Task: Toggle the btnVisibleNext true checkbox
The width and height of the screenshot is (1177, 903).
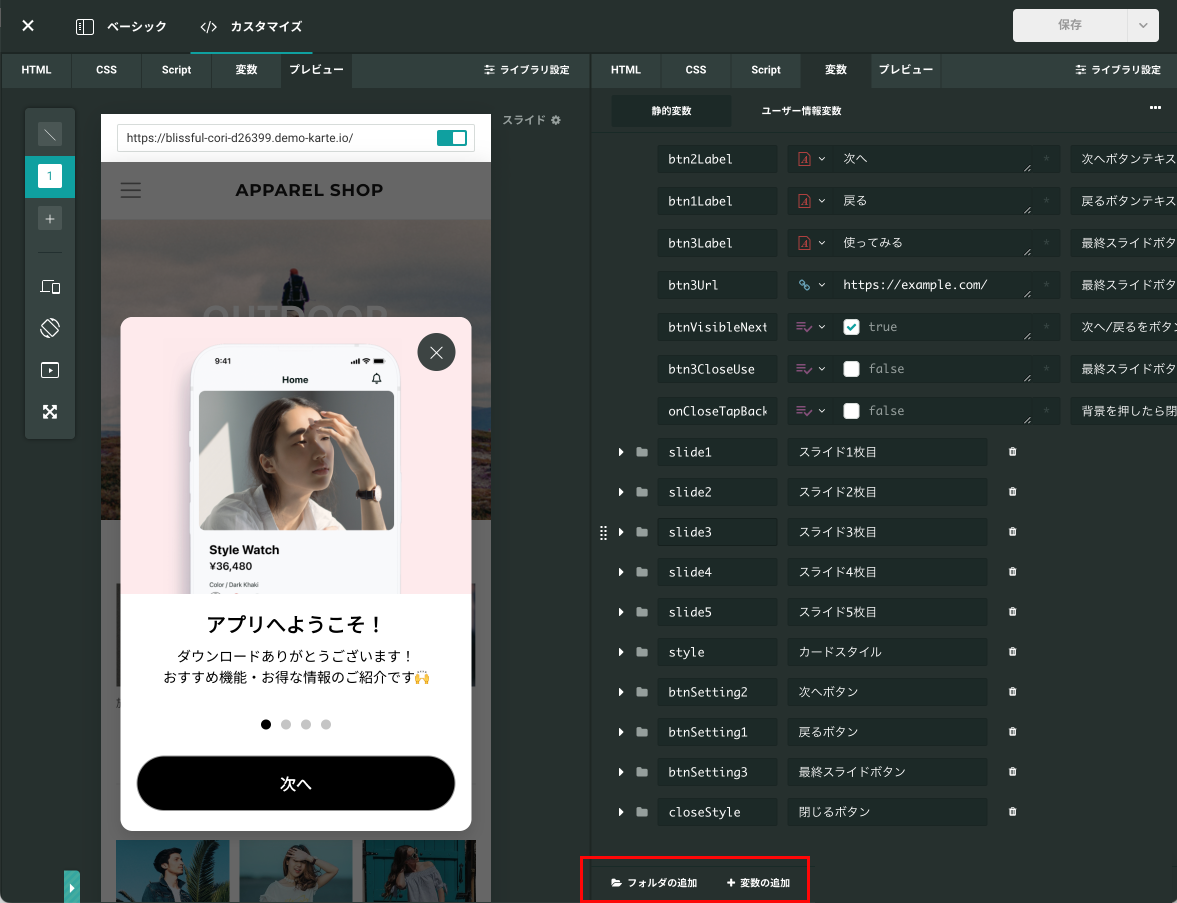Action: 851,327
